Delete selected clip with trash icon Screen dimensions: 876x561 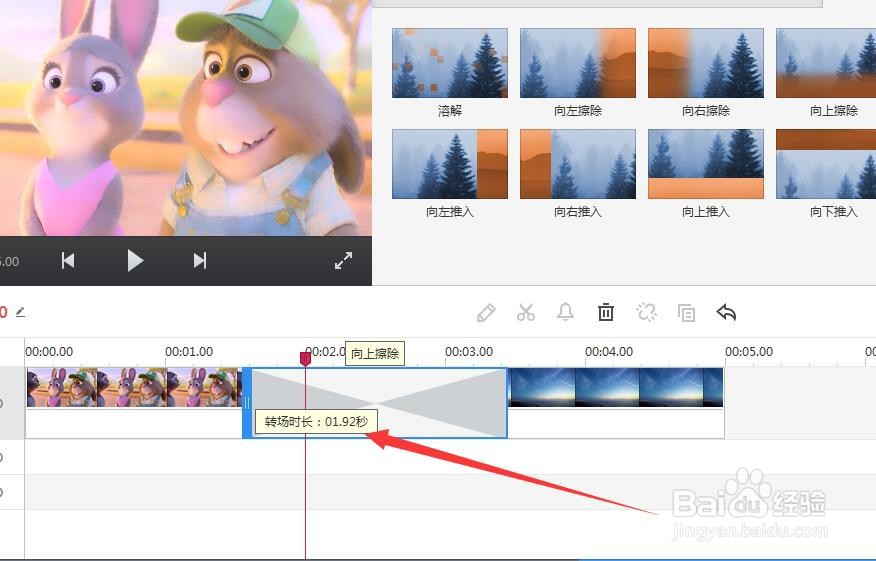pyautogui.click(x=606, y=312)
